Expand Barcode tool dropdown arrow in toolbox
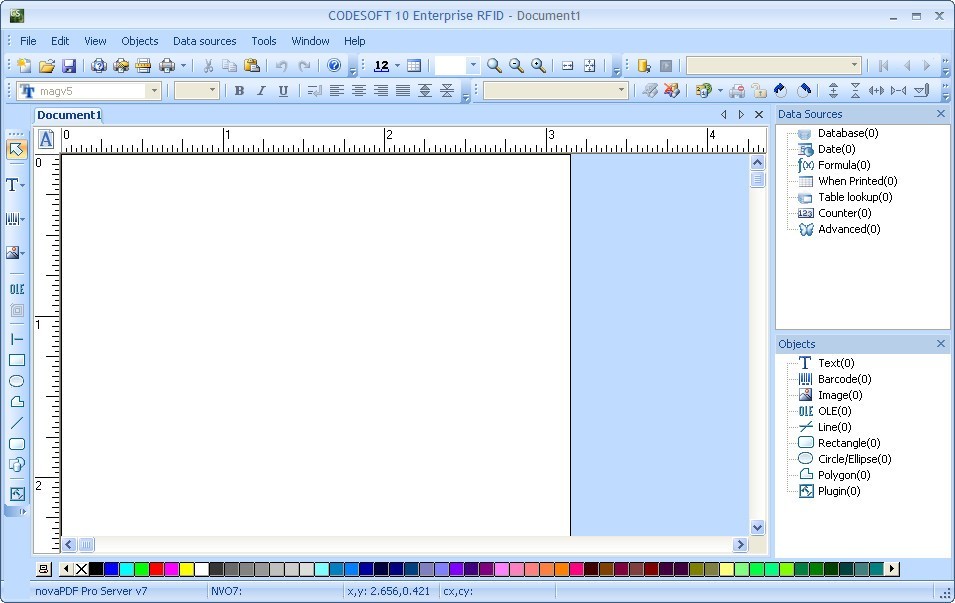 23,219
